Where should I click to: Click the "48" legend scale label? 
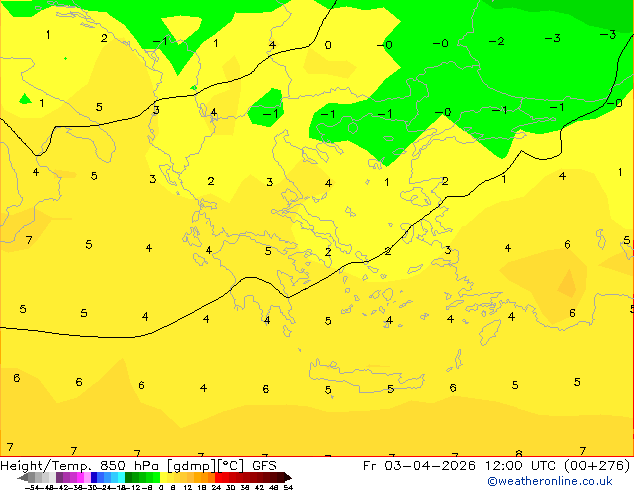274,488
